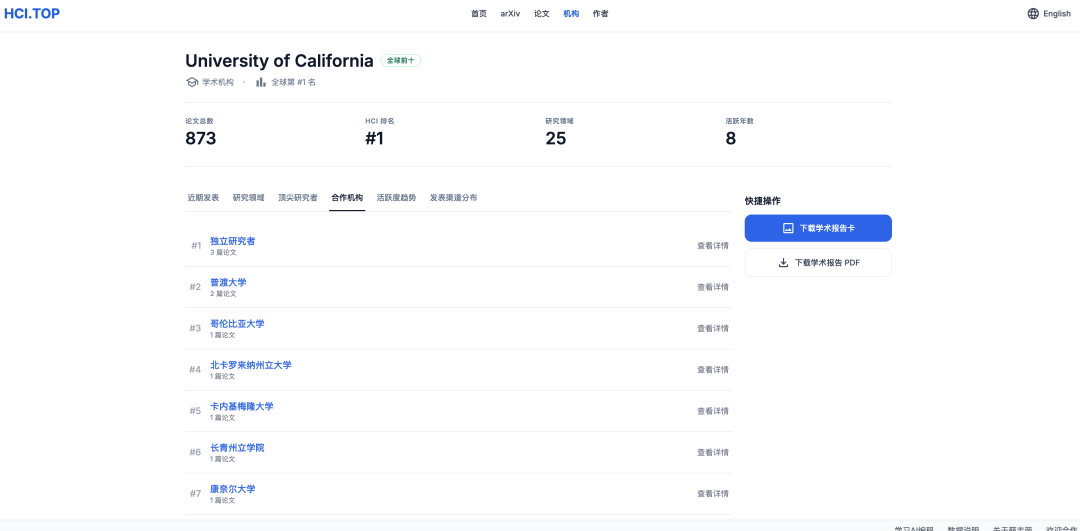
Task: Open the 普渡大学 collaborator link
Action: pyautogui.click(x=228, y=282)
